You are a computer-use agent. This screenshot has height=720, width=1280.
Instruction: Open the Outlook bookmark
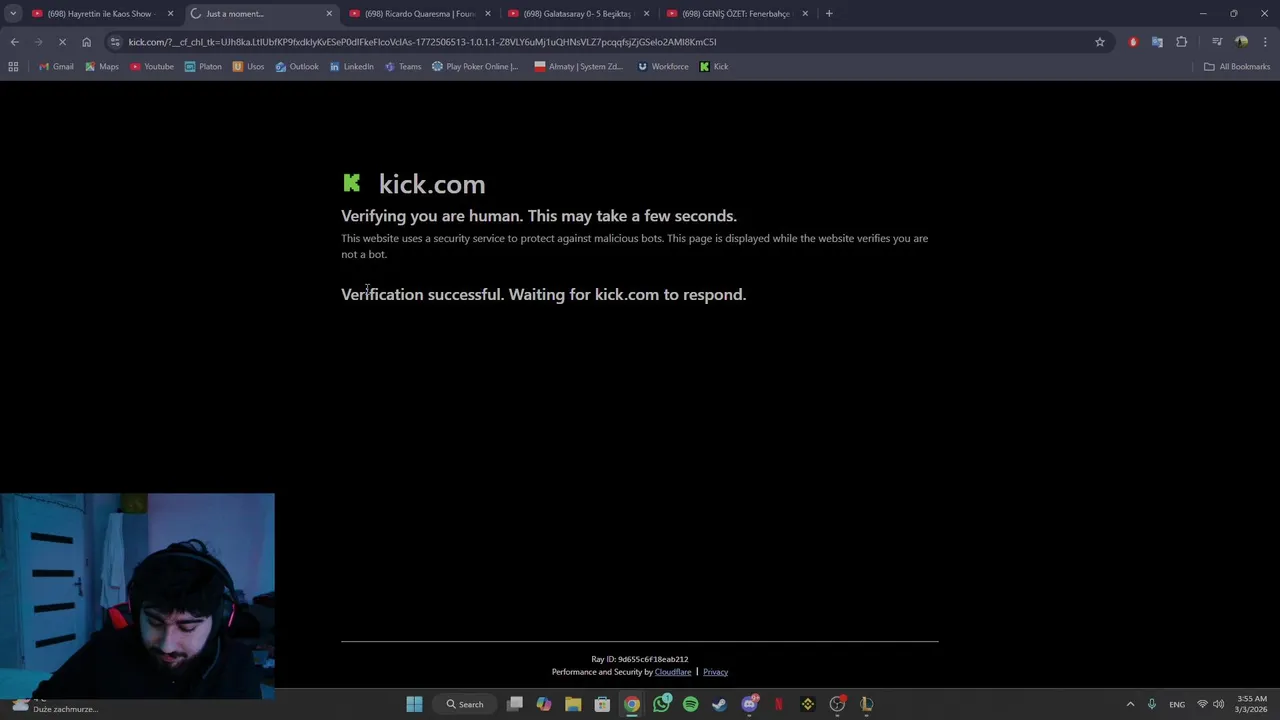point(297,67)
